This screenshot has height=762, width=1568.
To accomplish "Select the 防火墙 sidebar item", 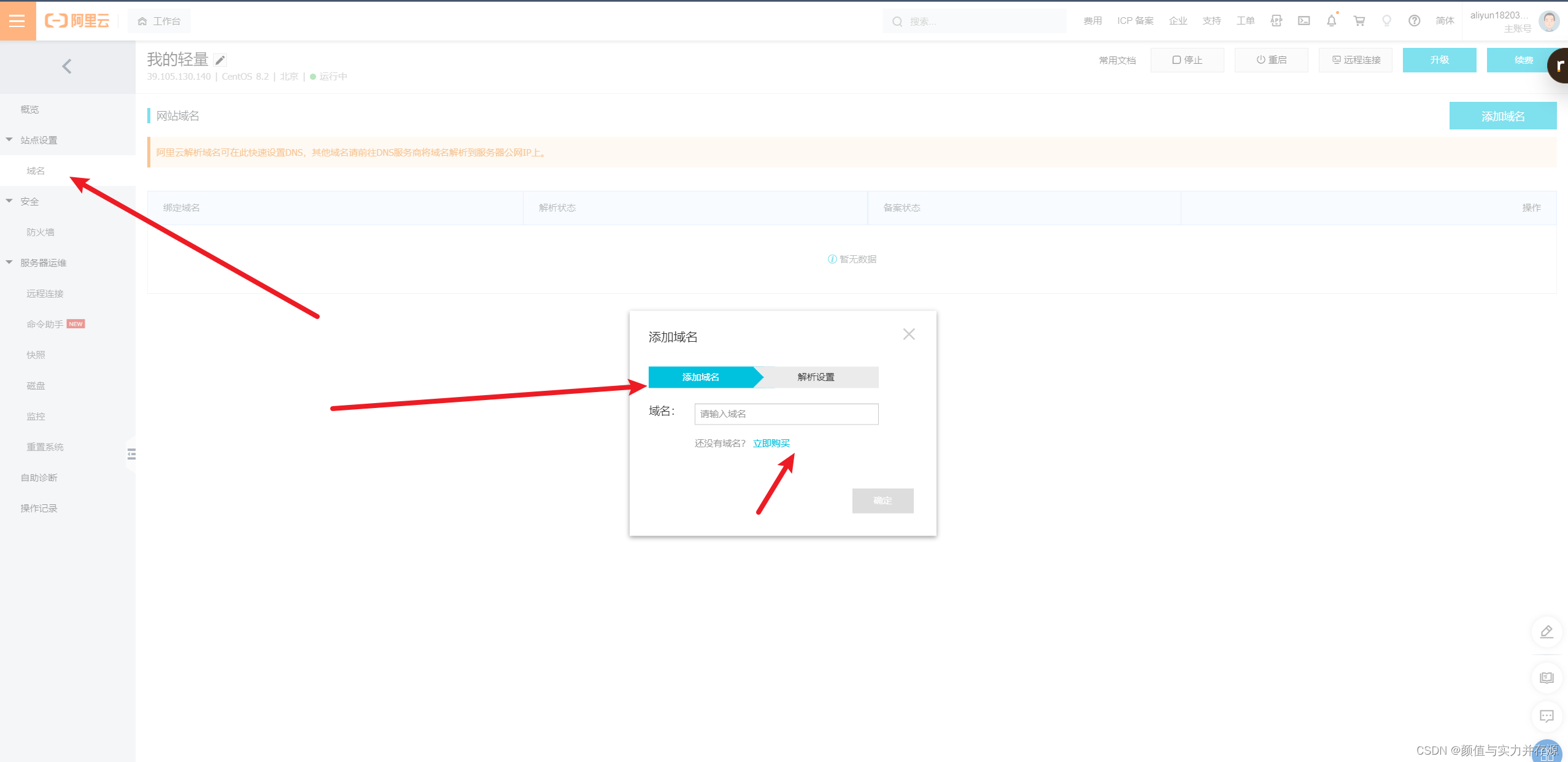I will (x=41, y=232).
